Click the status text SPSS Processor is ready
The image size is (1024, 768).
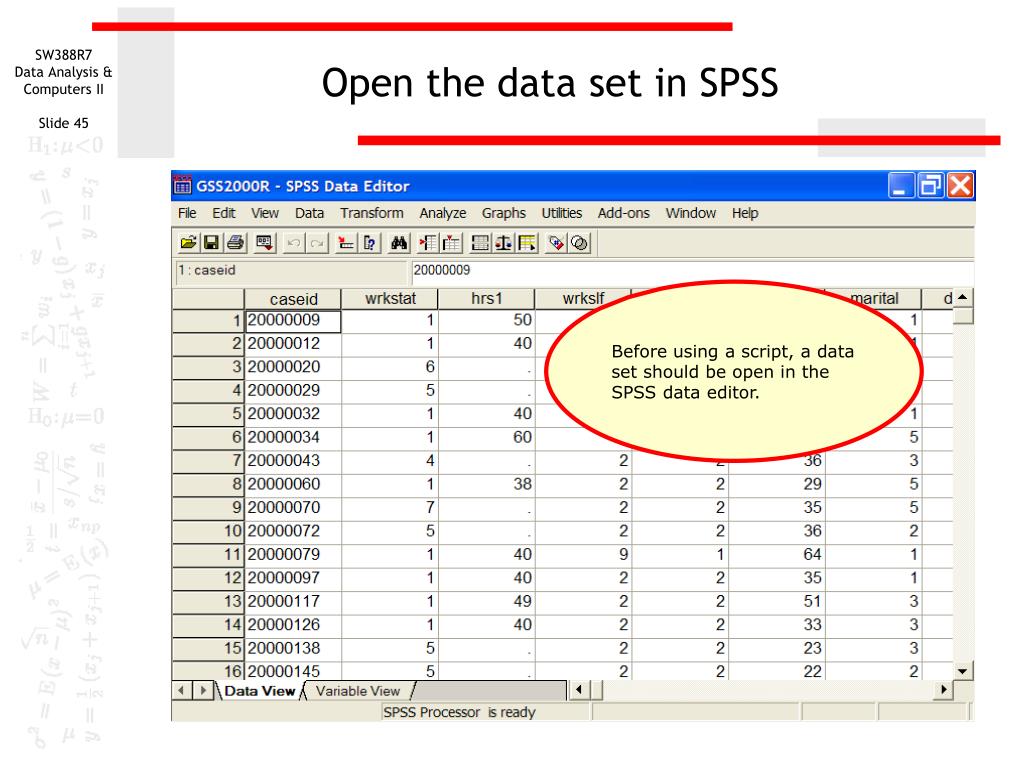coord(459,712)
